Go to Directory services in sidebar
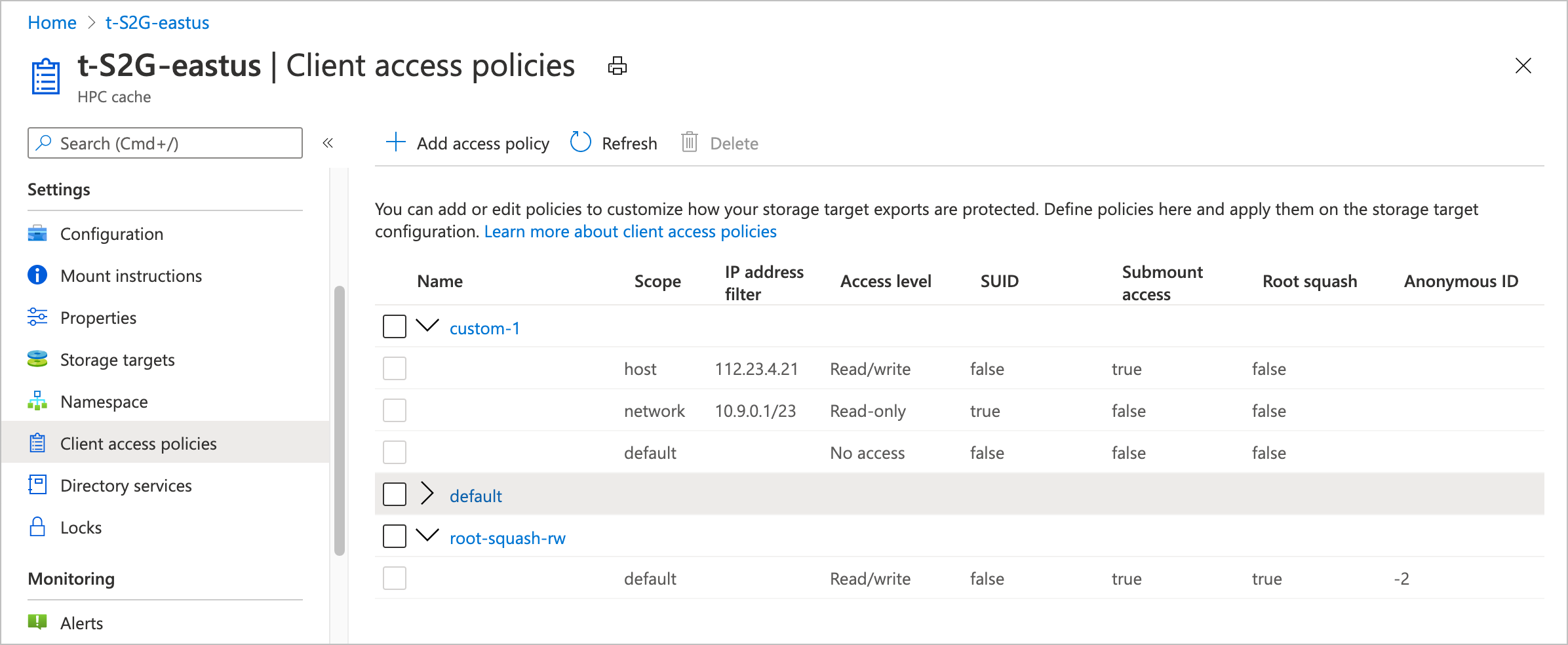Screen dimensions: 1568x645 (x=126, y=486)
